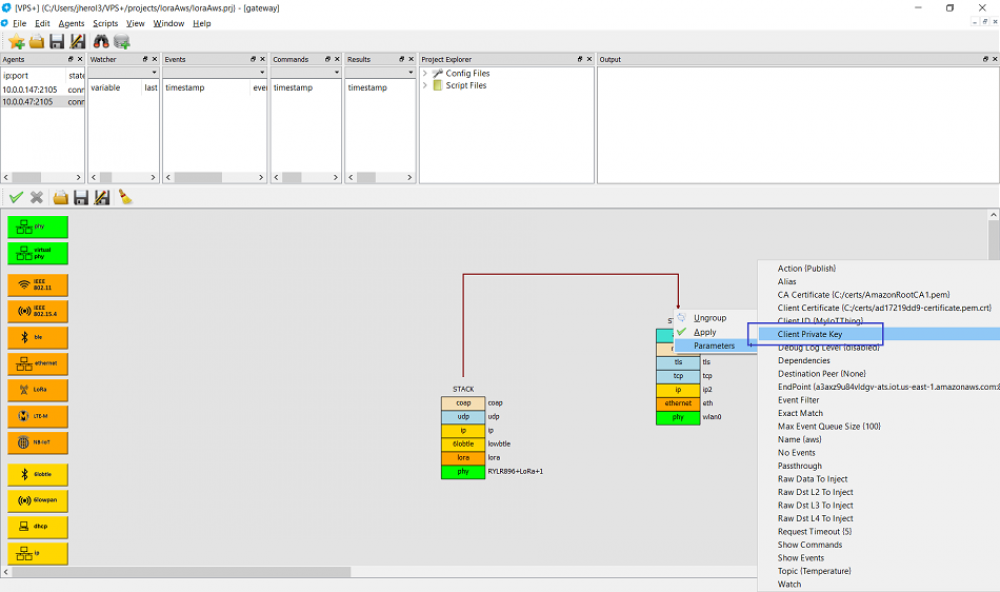Select the IEEE 802.15.4 palette block

38,311
